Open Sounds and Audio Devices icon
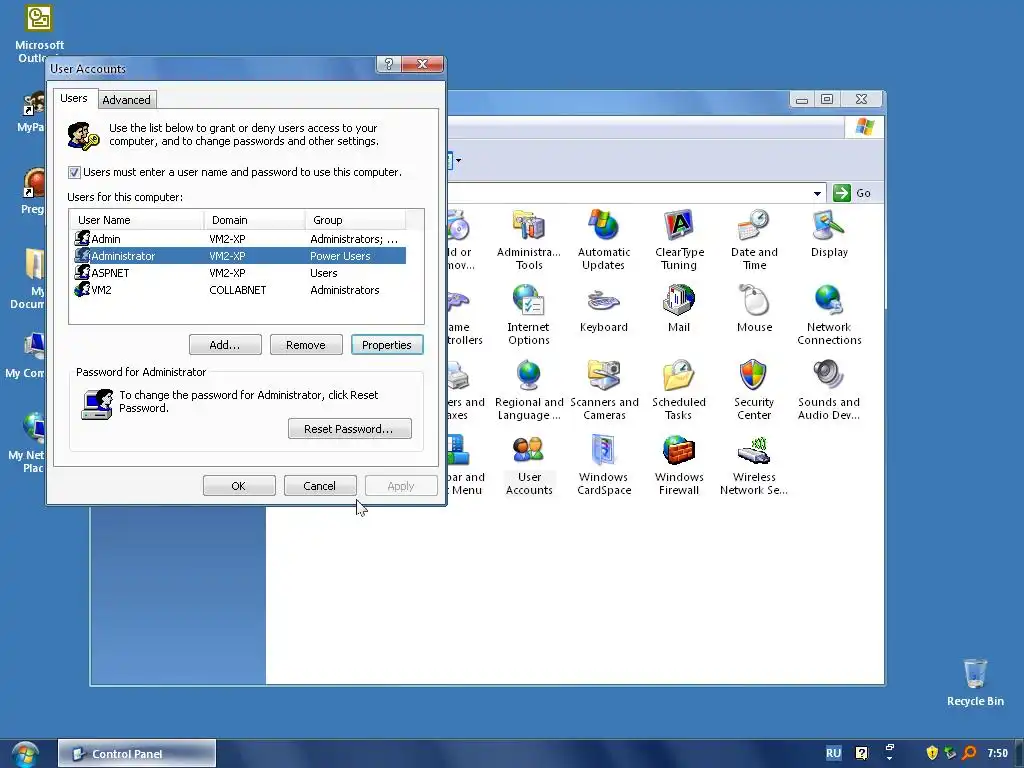The height and width of the screenshot is (768, 1024). coord(829,390)
